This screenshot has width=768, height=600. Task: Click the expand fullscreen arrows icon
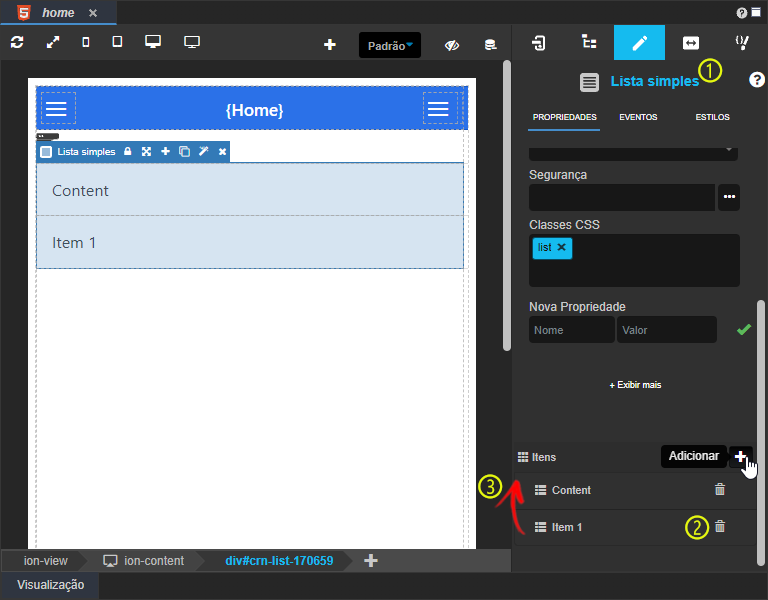(x=53, y=42)
